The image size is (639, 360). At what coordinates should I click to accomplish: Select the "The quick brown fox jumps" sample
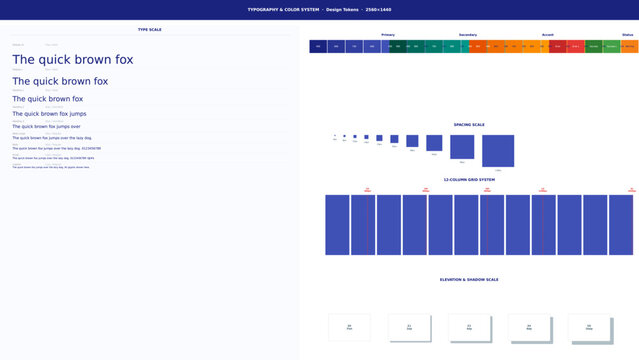point(49,114)
